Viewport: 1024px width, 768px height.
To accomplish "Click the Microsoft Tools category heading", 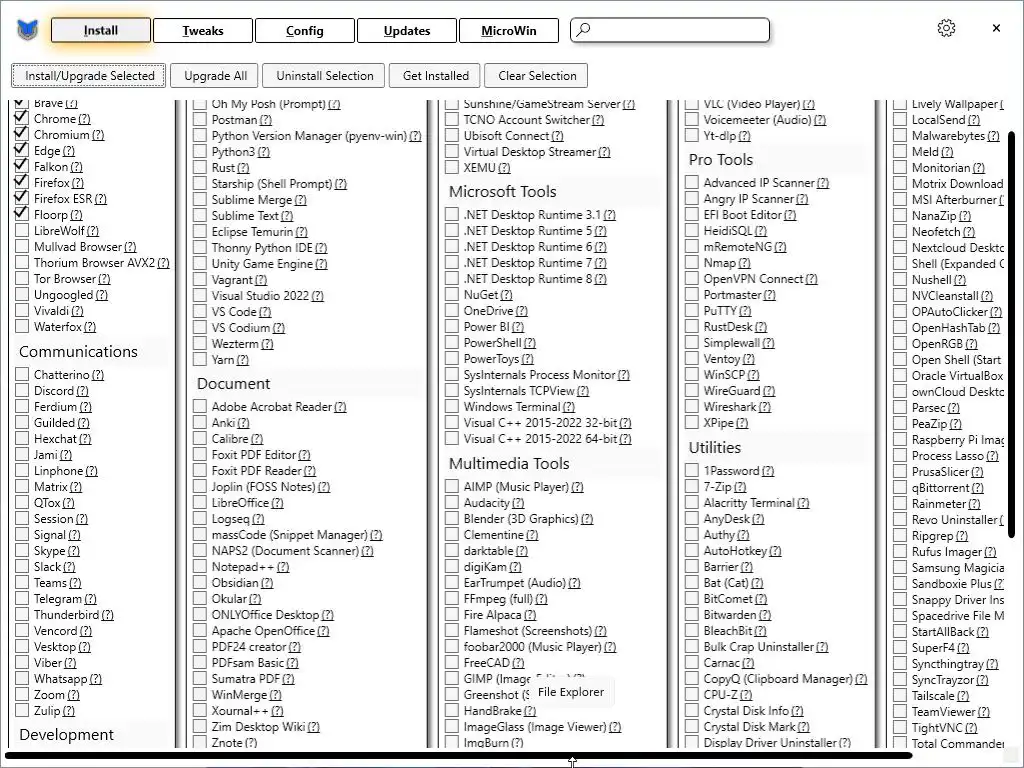I will pyautogui.click(x=502, y=191).
